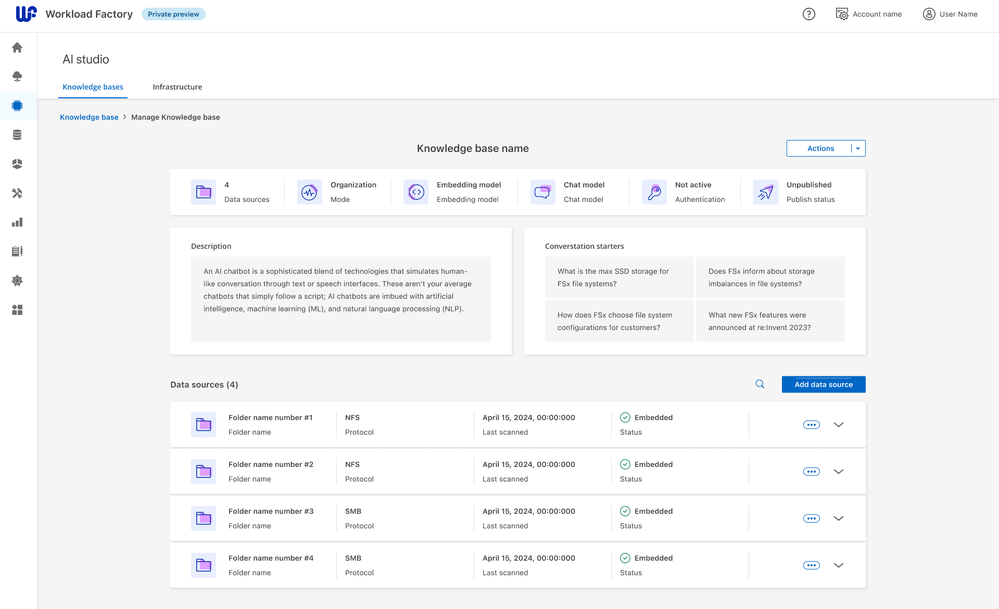Click folder icon of Folder name number #4
Image resolution: width=999 pixels, height=609 pixels.
(x=203, y=565)
